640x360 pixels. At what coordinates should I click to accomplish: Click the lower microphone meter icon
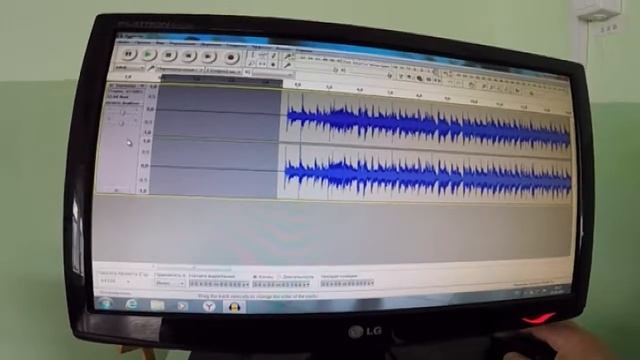[x=287, y=65]
